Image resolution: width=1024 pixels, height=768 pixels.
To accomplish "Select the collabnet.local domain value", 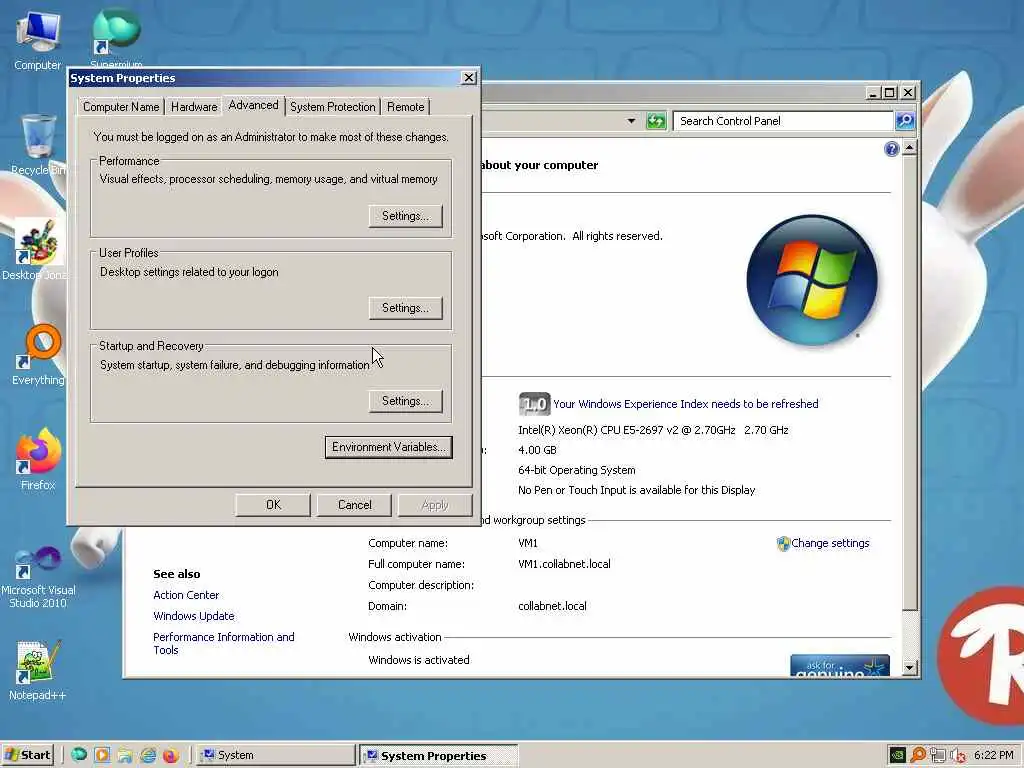I will pyautogui.click(x=552, y=606).
